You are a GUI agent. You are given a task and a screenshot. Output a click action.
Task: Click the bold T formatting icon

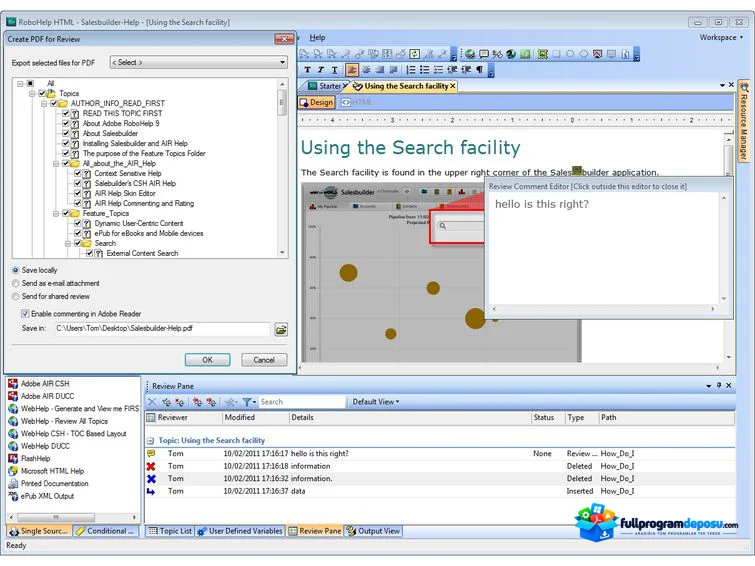click(x=307, y=70)
